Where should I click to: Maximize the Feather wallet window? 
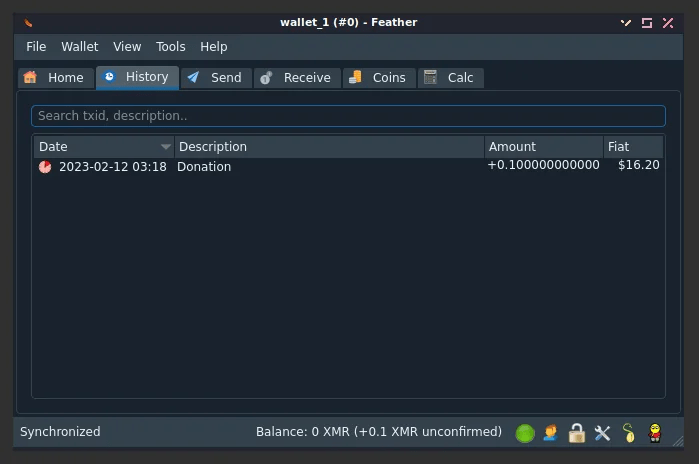coord(647,23)
